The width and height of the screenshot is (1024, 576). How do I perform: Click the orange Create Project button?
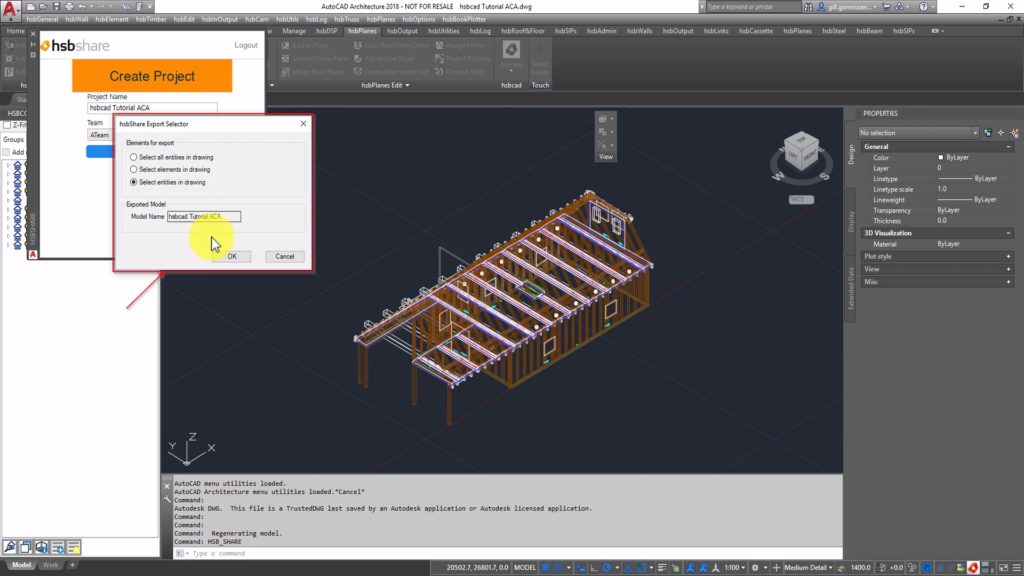[x=152, y=76]
